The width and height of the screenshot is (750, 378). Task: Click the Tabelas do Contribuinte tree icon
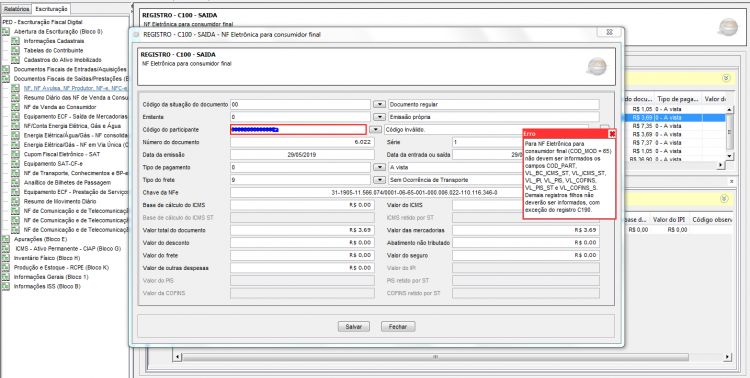pos(15,51)
